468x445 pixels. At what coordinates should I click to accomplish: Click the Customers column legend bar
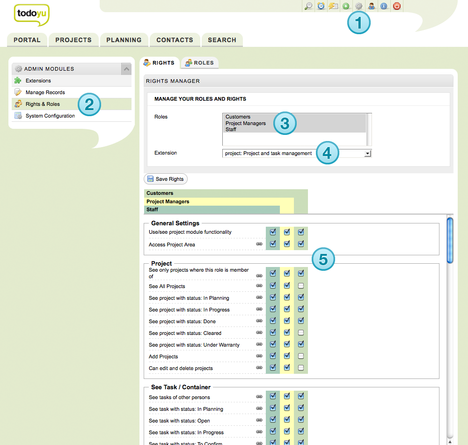[226, 193]
